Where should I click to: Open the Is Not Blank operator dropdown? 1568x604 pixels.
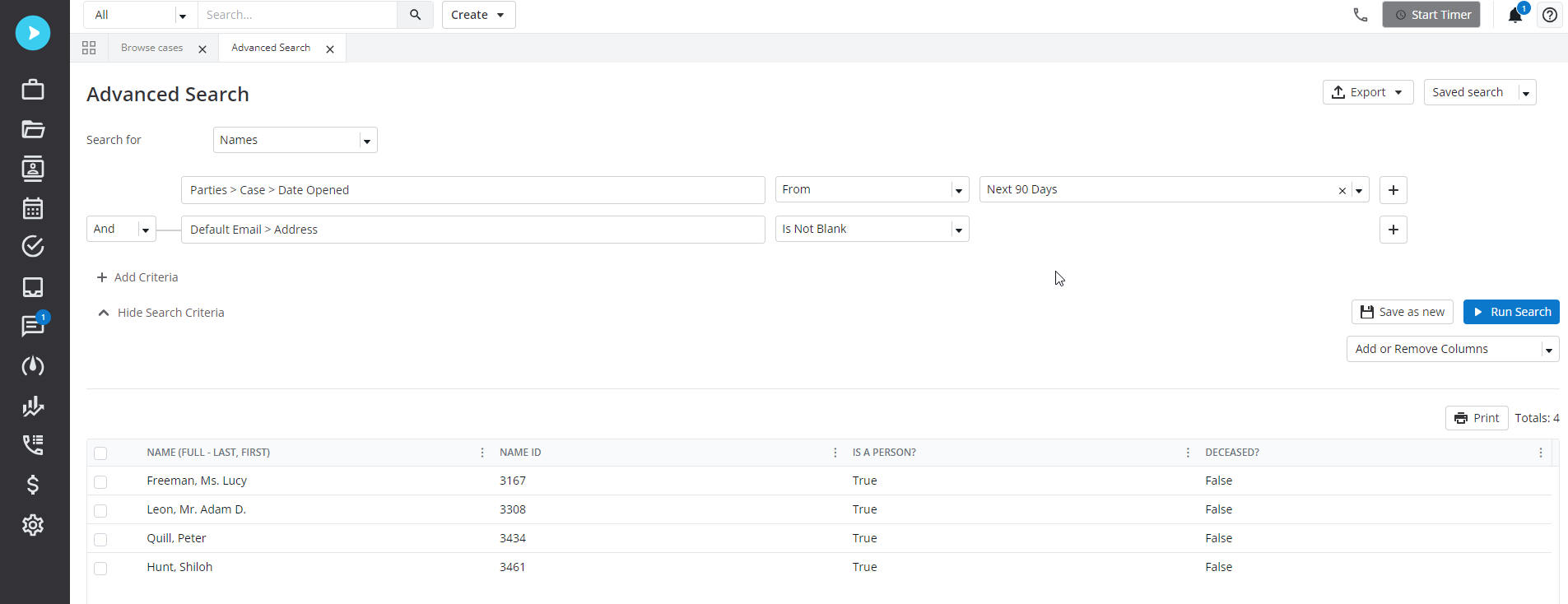point(872,229)
